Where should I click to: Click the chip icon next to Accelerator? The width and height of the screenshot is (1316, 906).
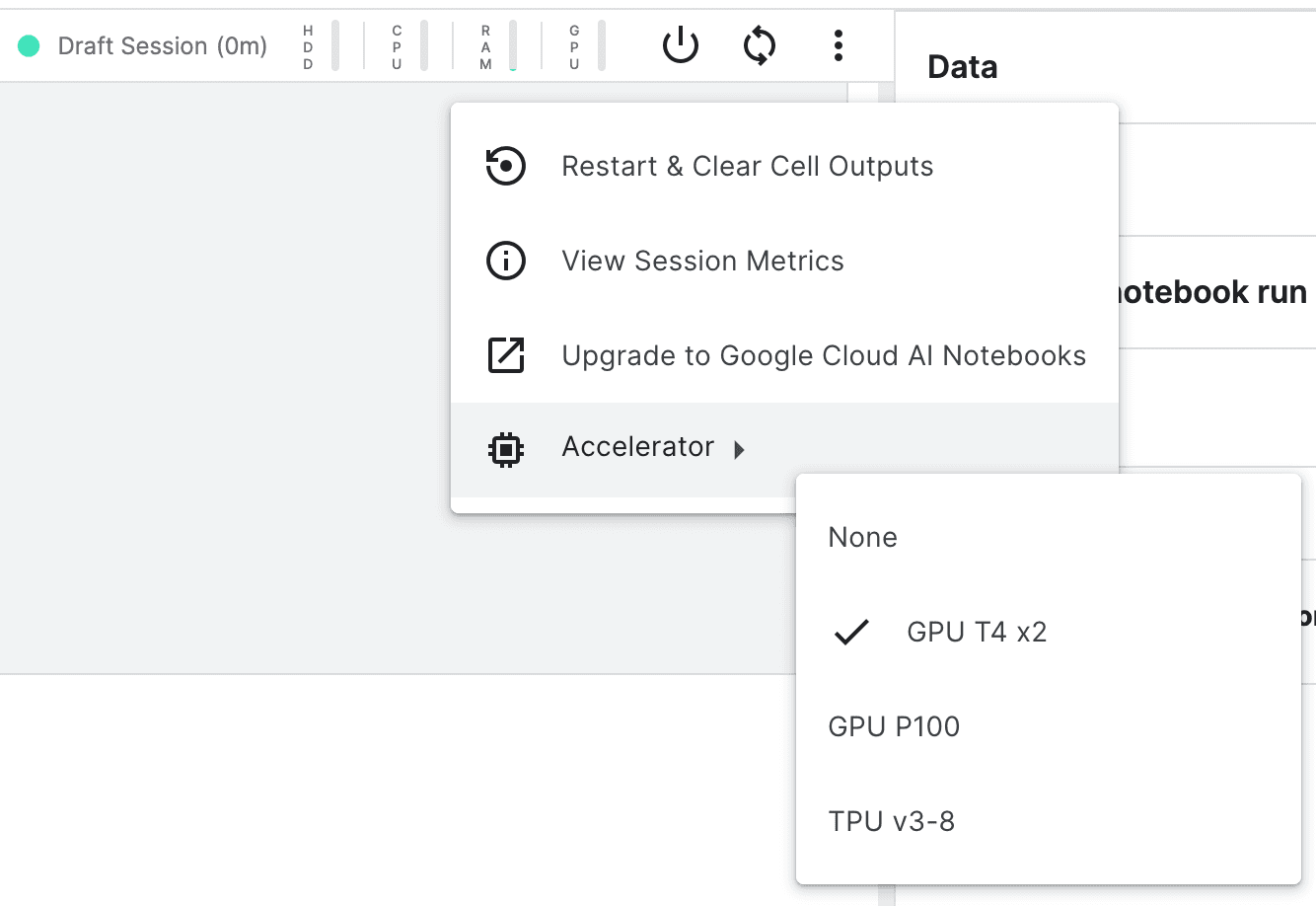[506, 450]
